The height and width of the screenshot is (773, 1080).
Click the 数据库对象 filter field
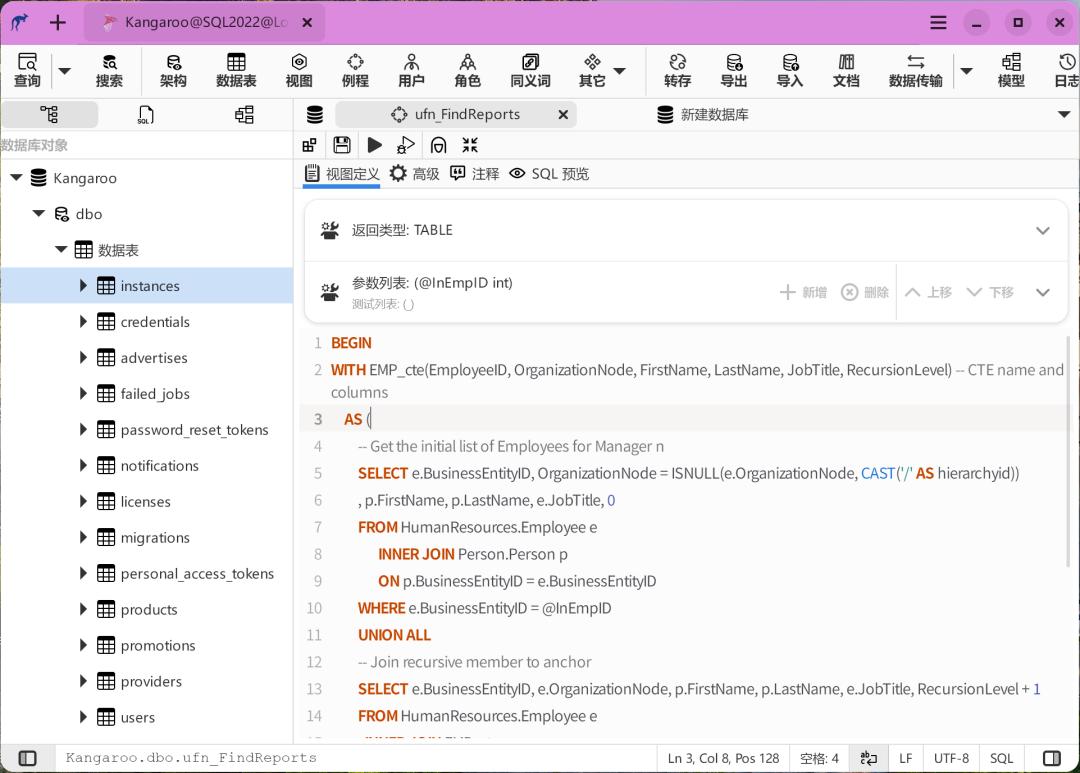pos(146,145)
